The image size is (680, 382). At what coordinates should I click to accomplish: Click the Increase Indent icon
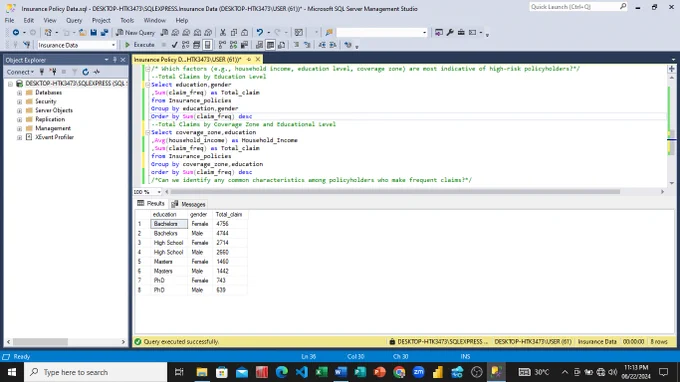[x=333, y=45]
